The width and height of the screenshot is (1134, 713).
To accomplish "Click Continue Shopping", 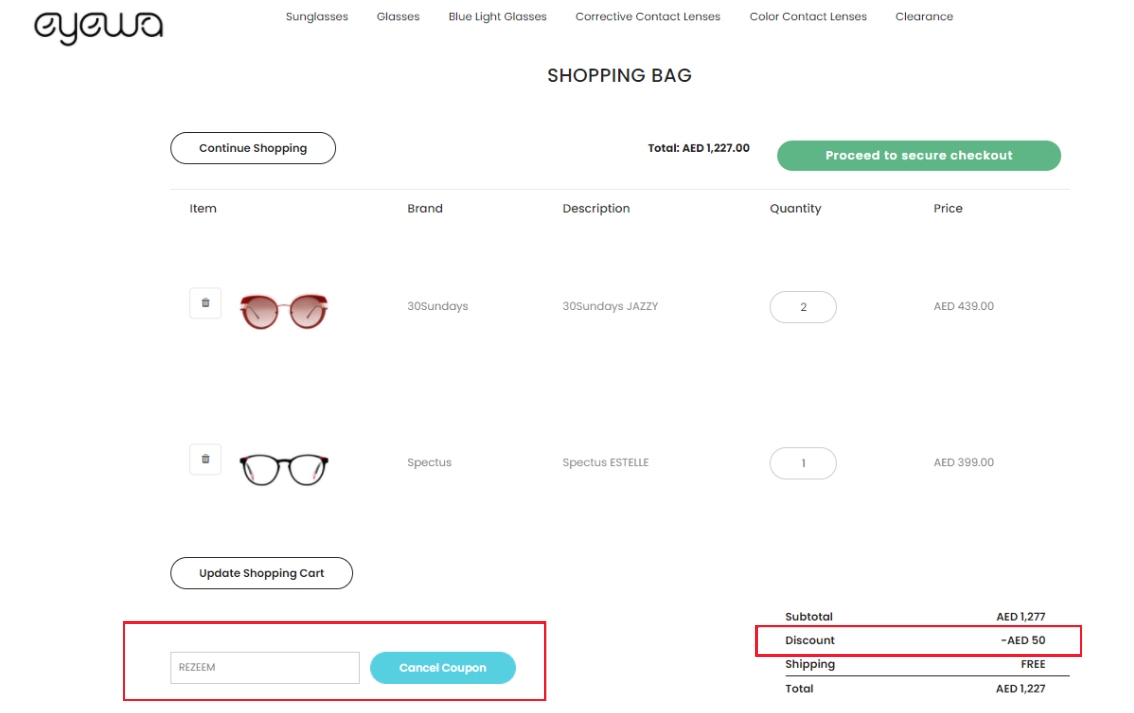I will 252,147.
